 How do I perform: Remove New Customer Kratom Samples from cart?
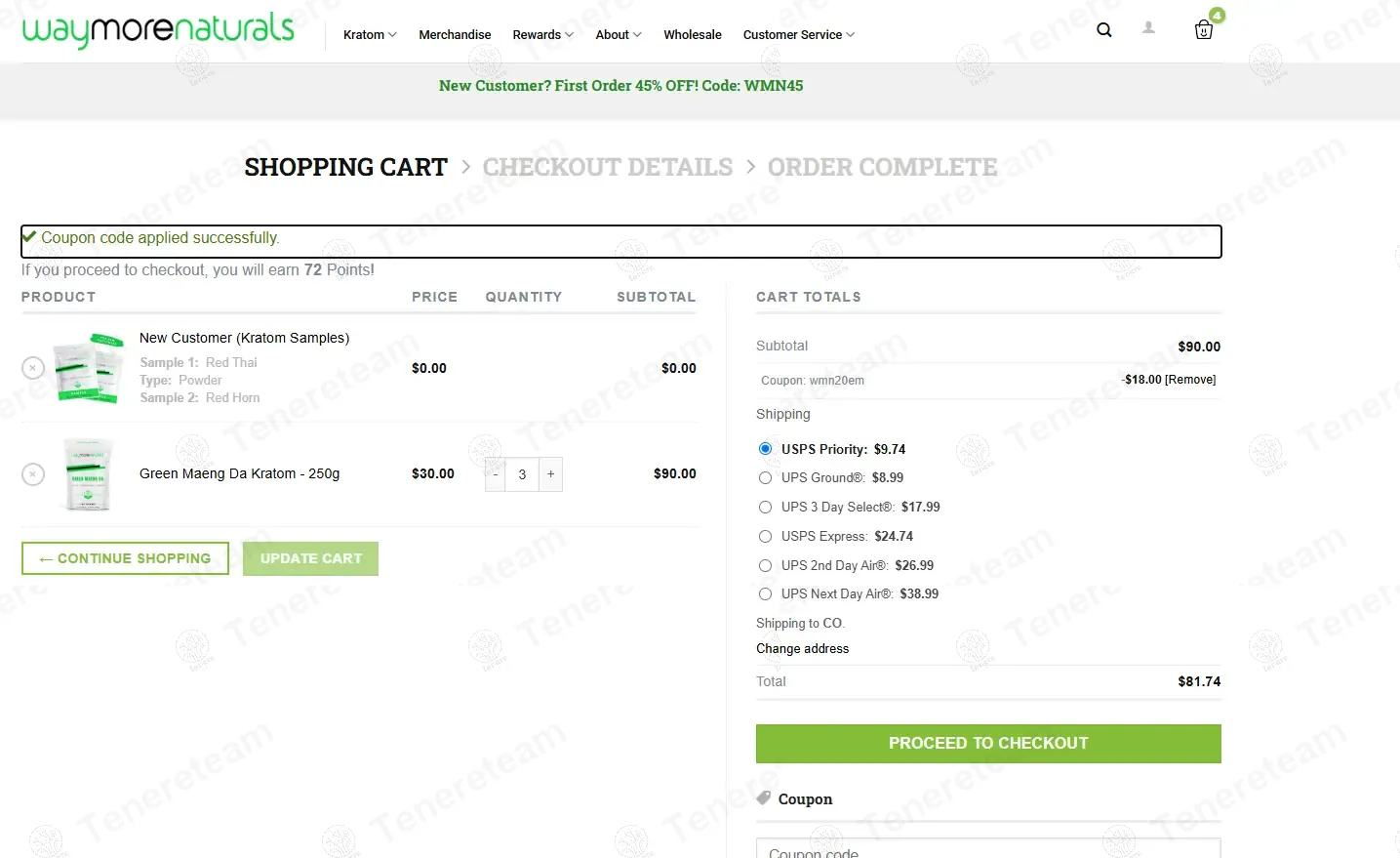(33, 368)
